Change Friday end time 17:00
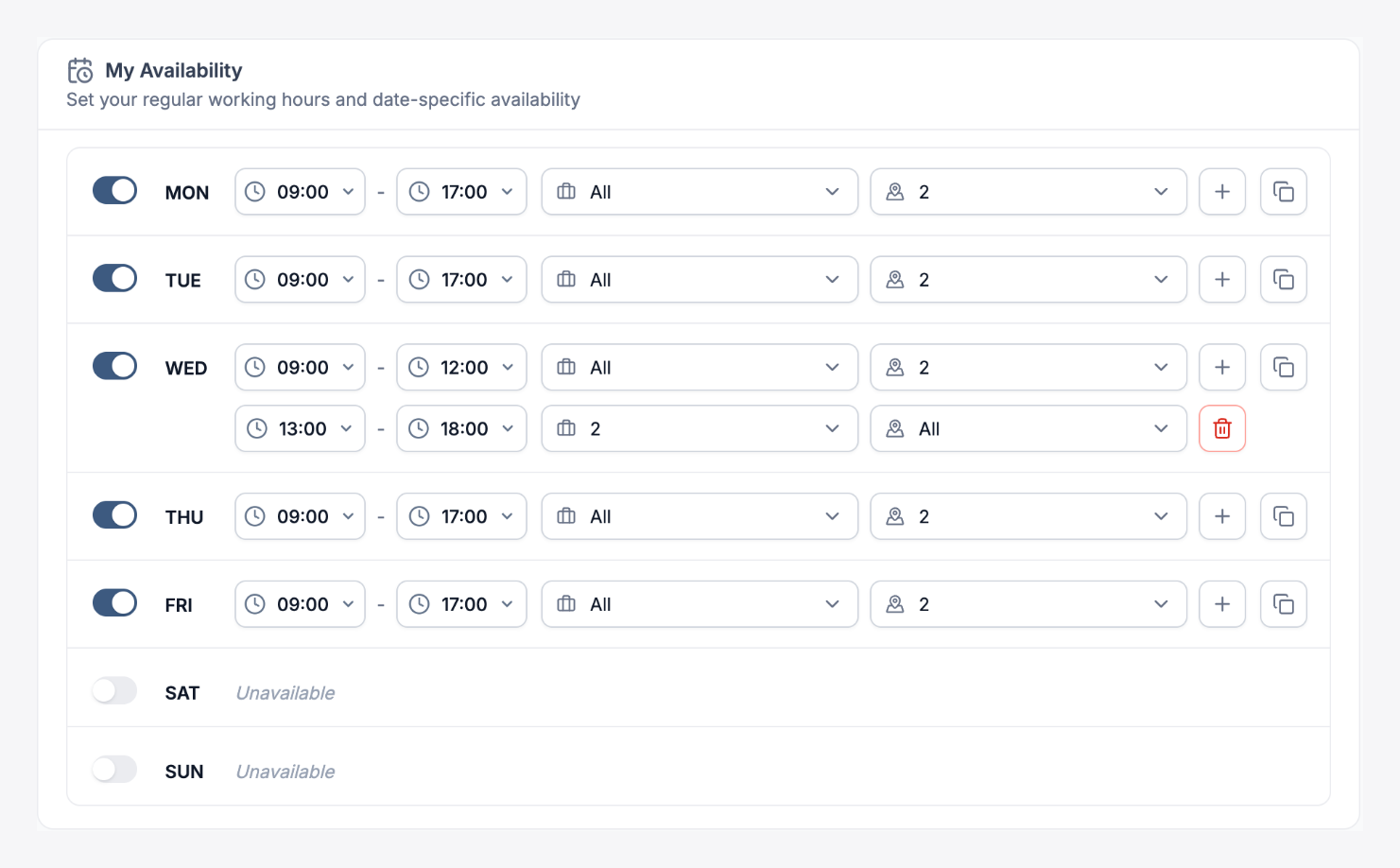 click(461, 604)
